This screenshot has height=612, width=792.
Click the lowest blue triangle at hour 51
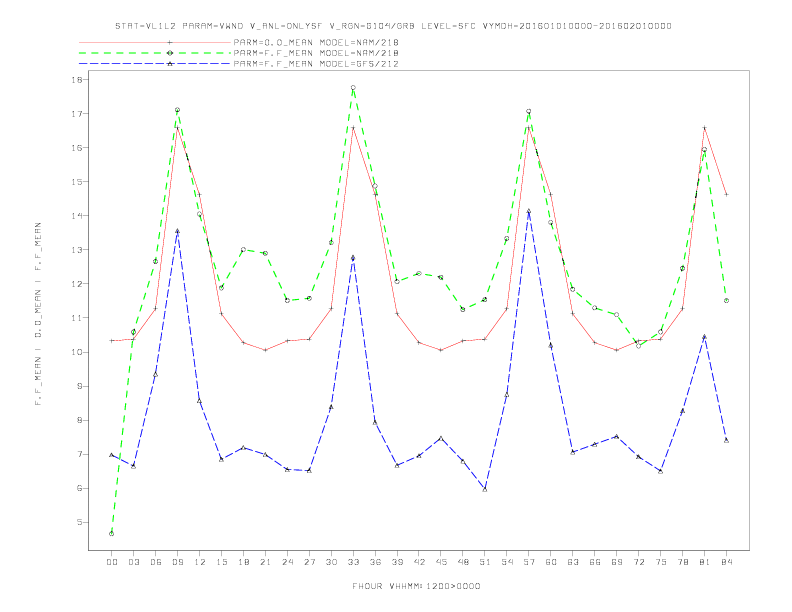485,489
